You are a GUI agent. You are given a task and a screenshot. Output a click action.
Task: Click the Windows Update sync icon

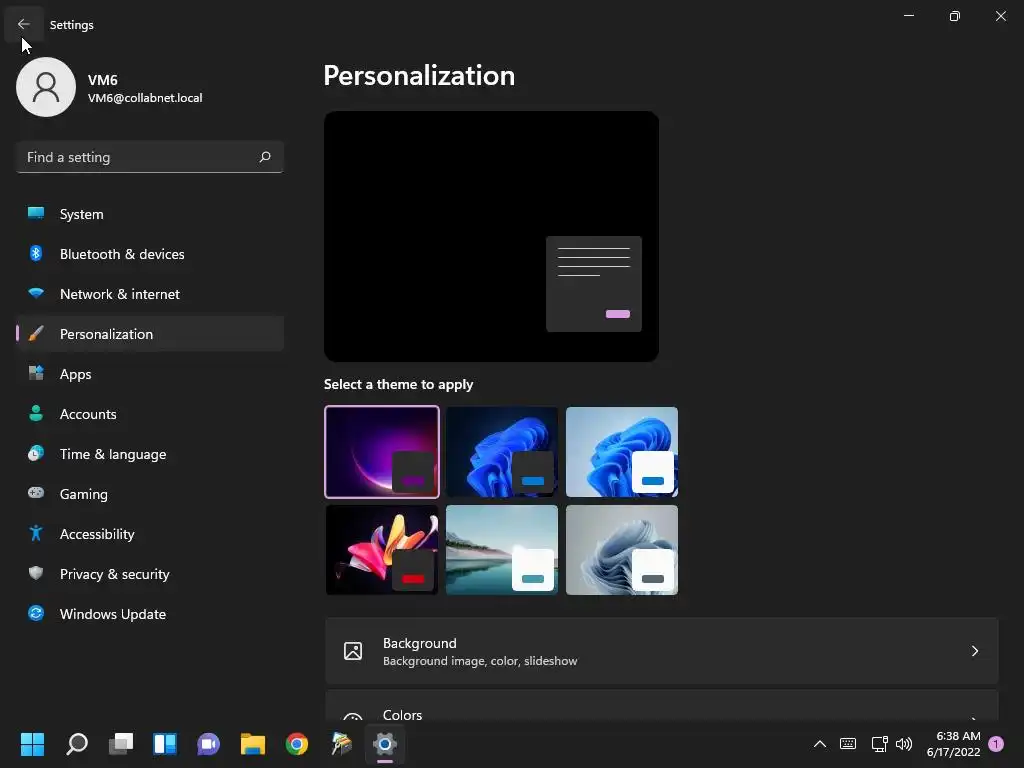tap(36, 613)
